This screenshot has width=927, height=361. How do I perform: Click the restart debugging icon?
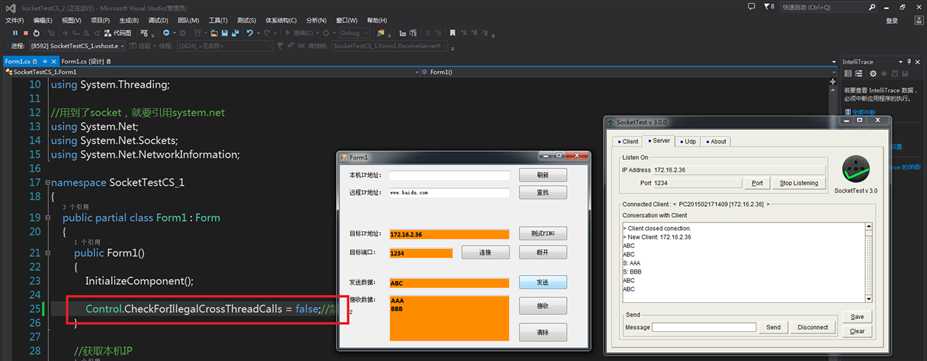(x=37, y=33)
